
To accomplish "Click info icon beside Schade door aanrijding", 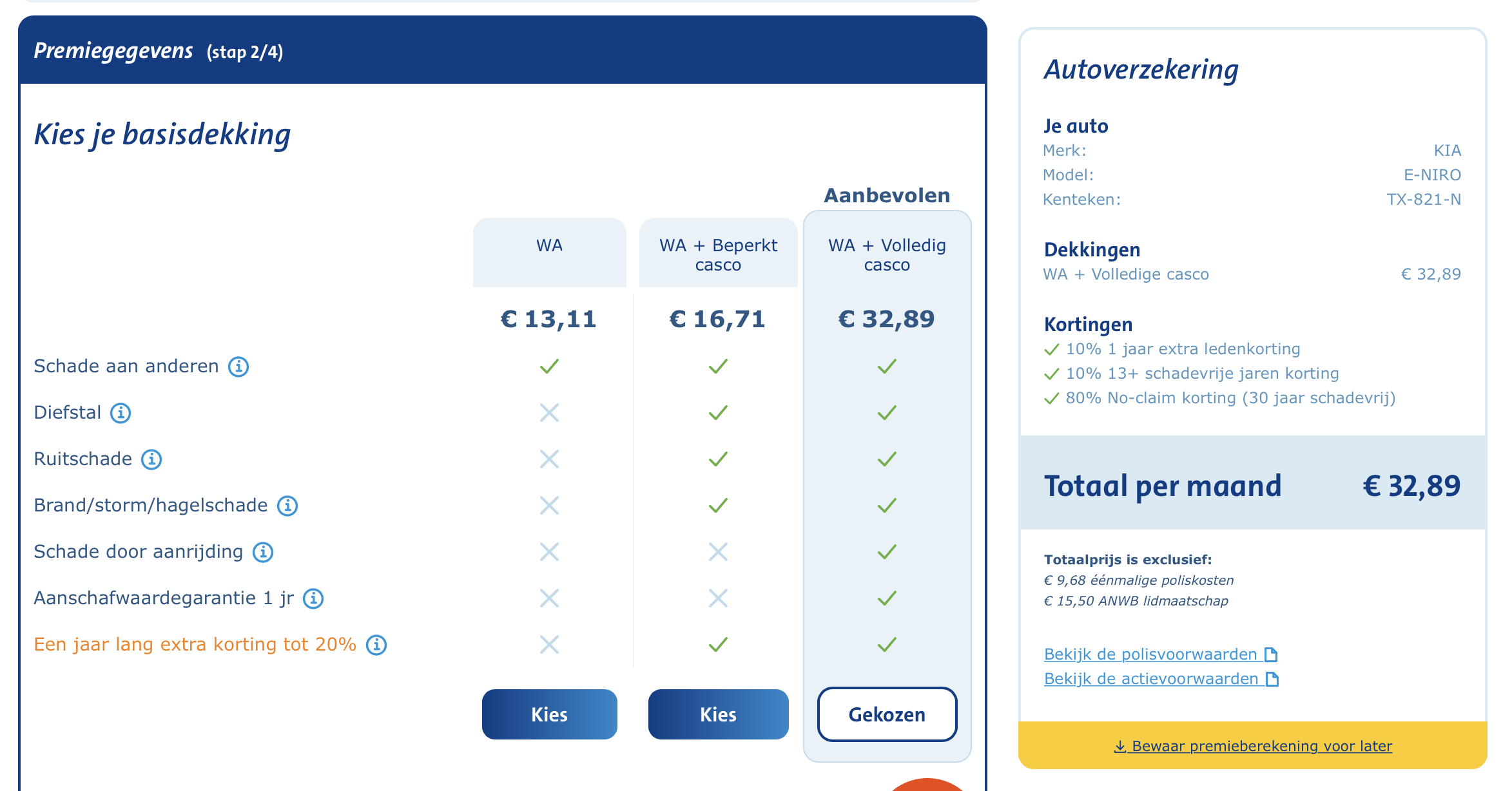I will pyautogui.click(x=263, y=552).
